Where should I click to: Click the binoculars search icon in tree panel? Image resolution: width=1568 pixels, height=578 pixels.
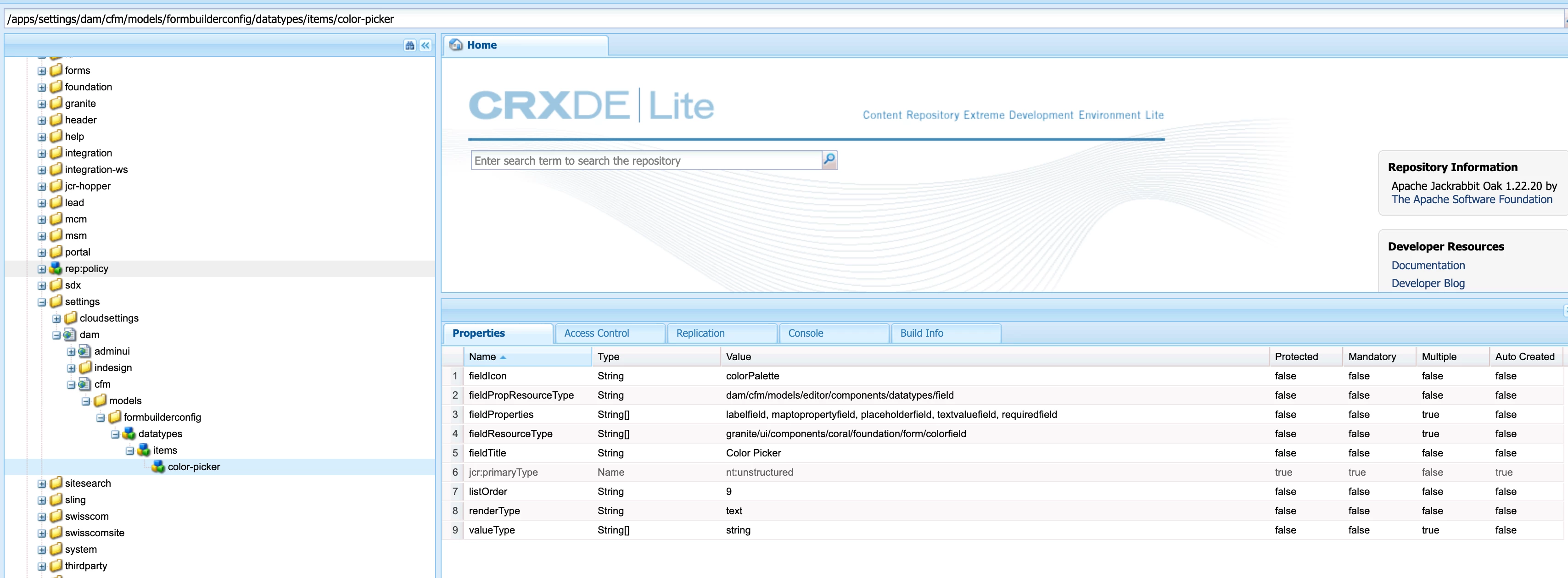[409, 45]
